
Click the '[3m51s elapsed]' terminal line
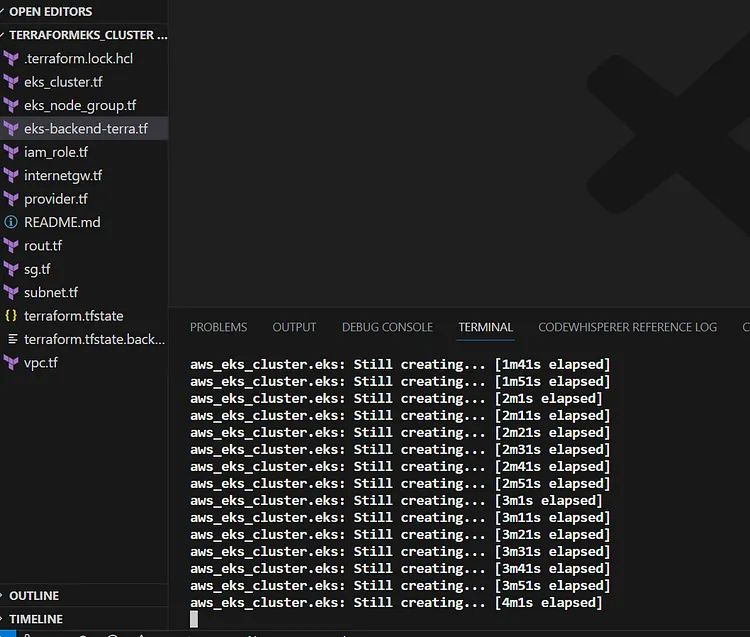[400, 586]
